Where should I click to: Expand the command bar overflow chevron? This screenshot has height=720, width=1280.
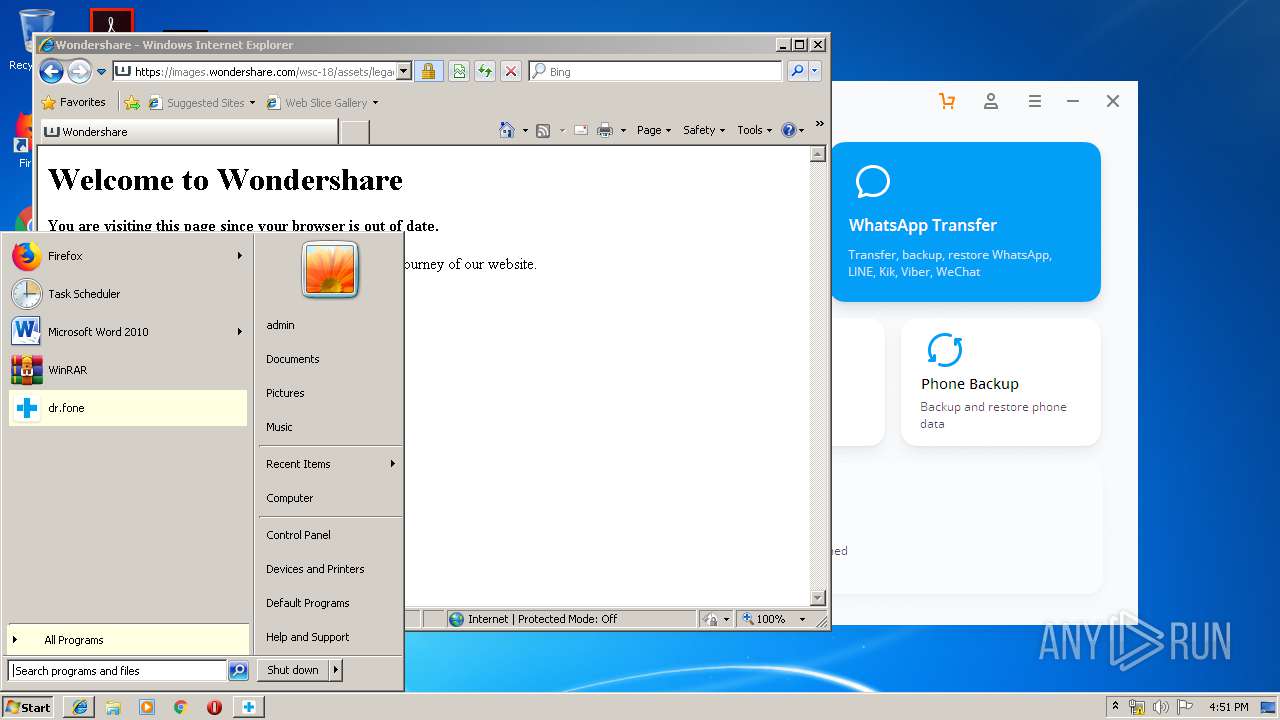[x=819, y=125]
